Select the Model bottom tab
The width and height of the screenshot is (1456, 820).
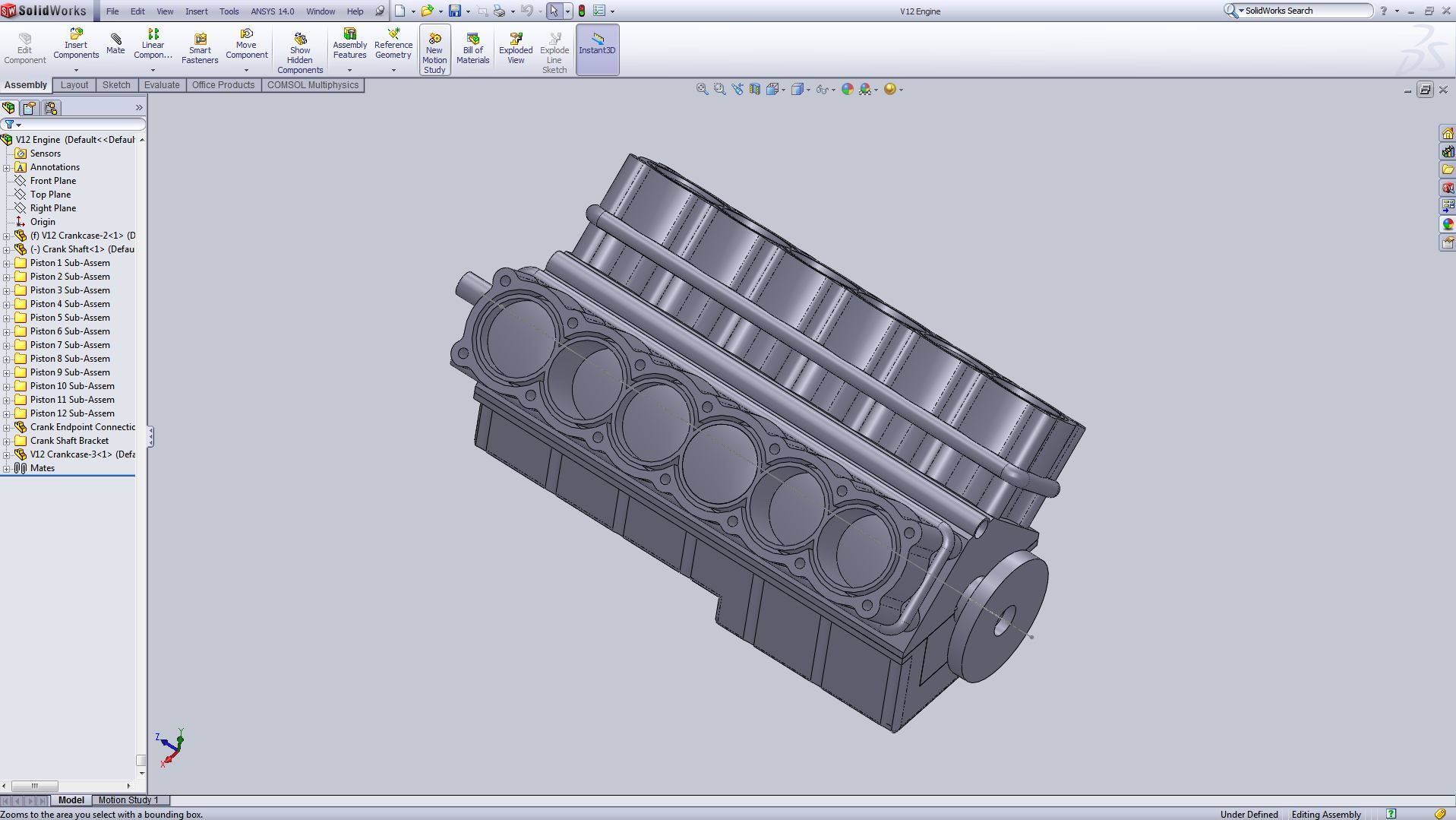[71, 800]
